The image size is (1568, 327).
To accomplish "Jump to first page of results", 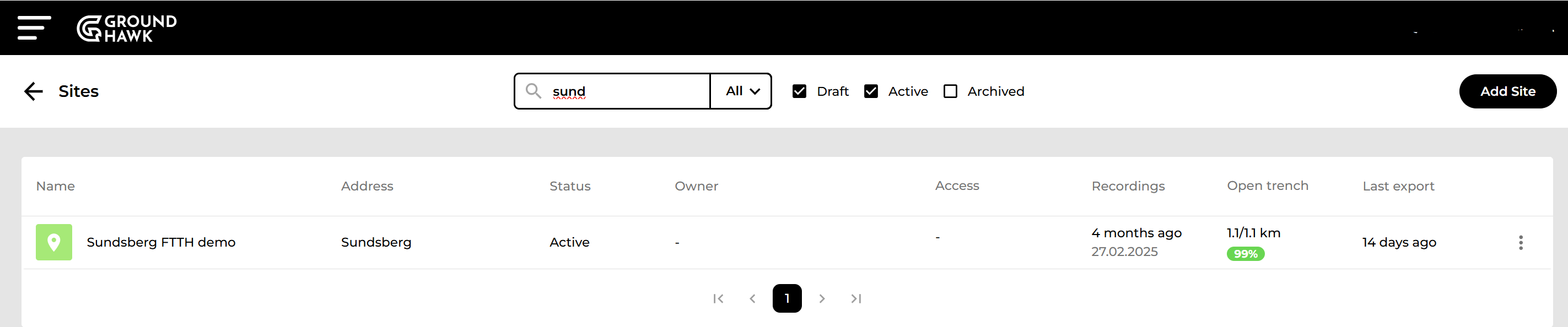I will point(718,298).
